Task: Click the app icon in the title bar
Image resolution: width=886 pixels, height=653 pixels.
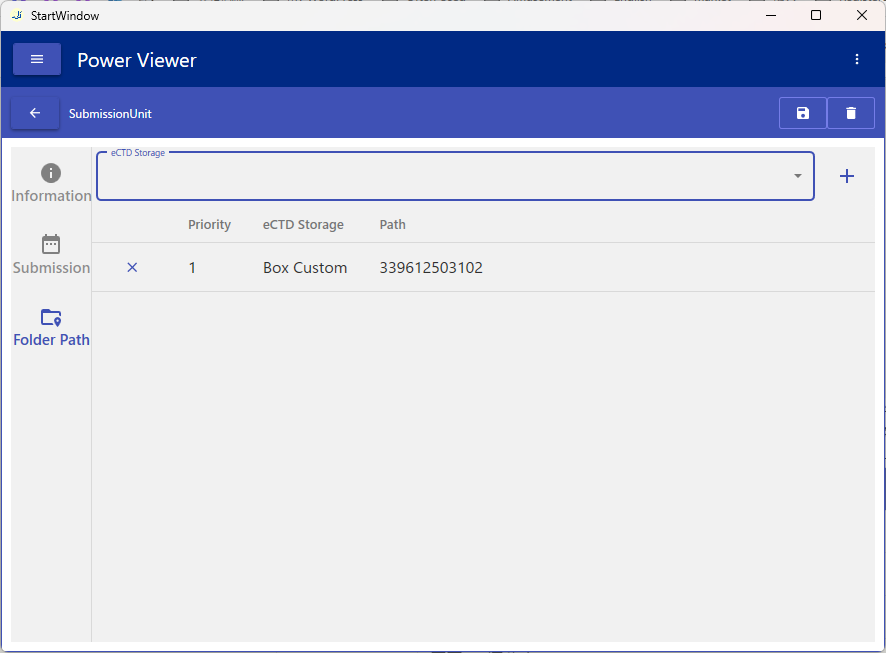Action: tap(17, 15)
